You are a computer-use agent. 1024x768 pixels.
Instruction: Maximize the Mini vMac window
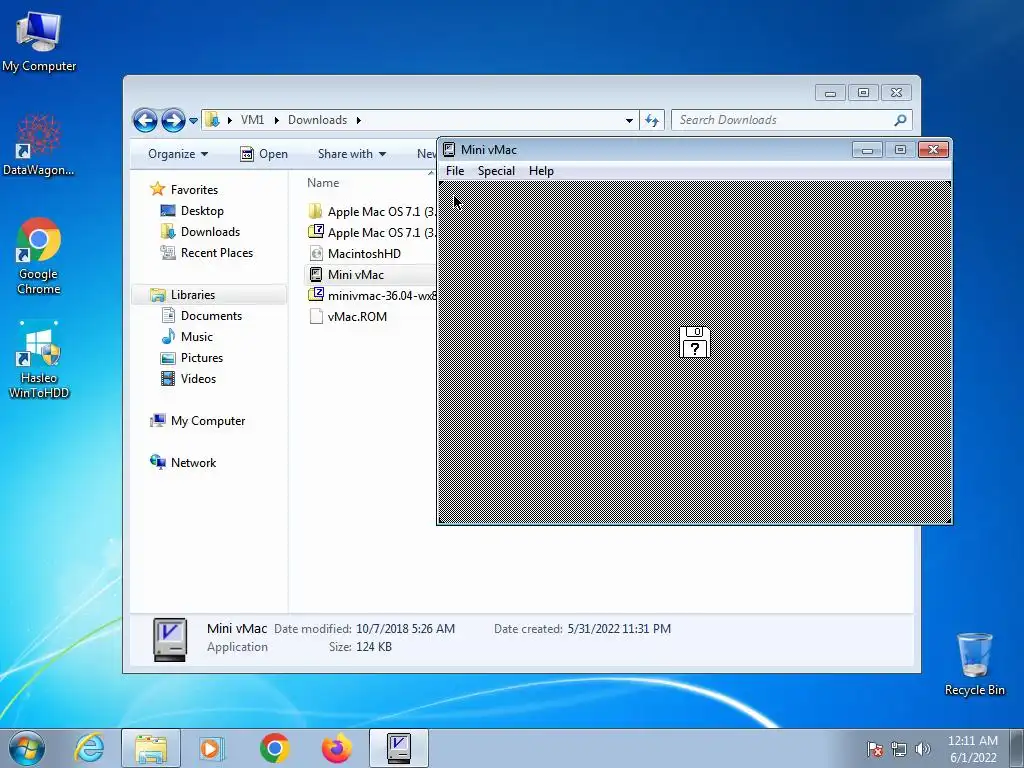pyautogui.click(x=900, y=150)
